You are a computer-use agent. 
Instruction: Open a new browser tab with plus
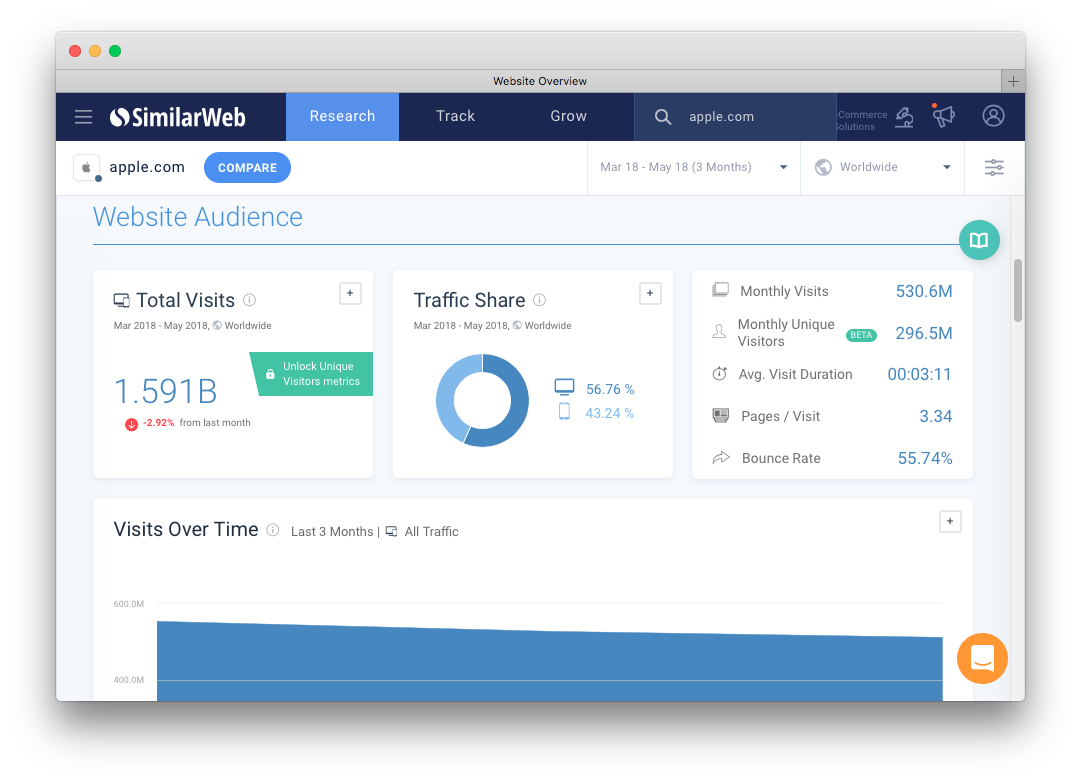pyautogui.click(x=1013, y=81)
